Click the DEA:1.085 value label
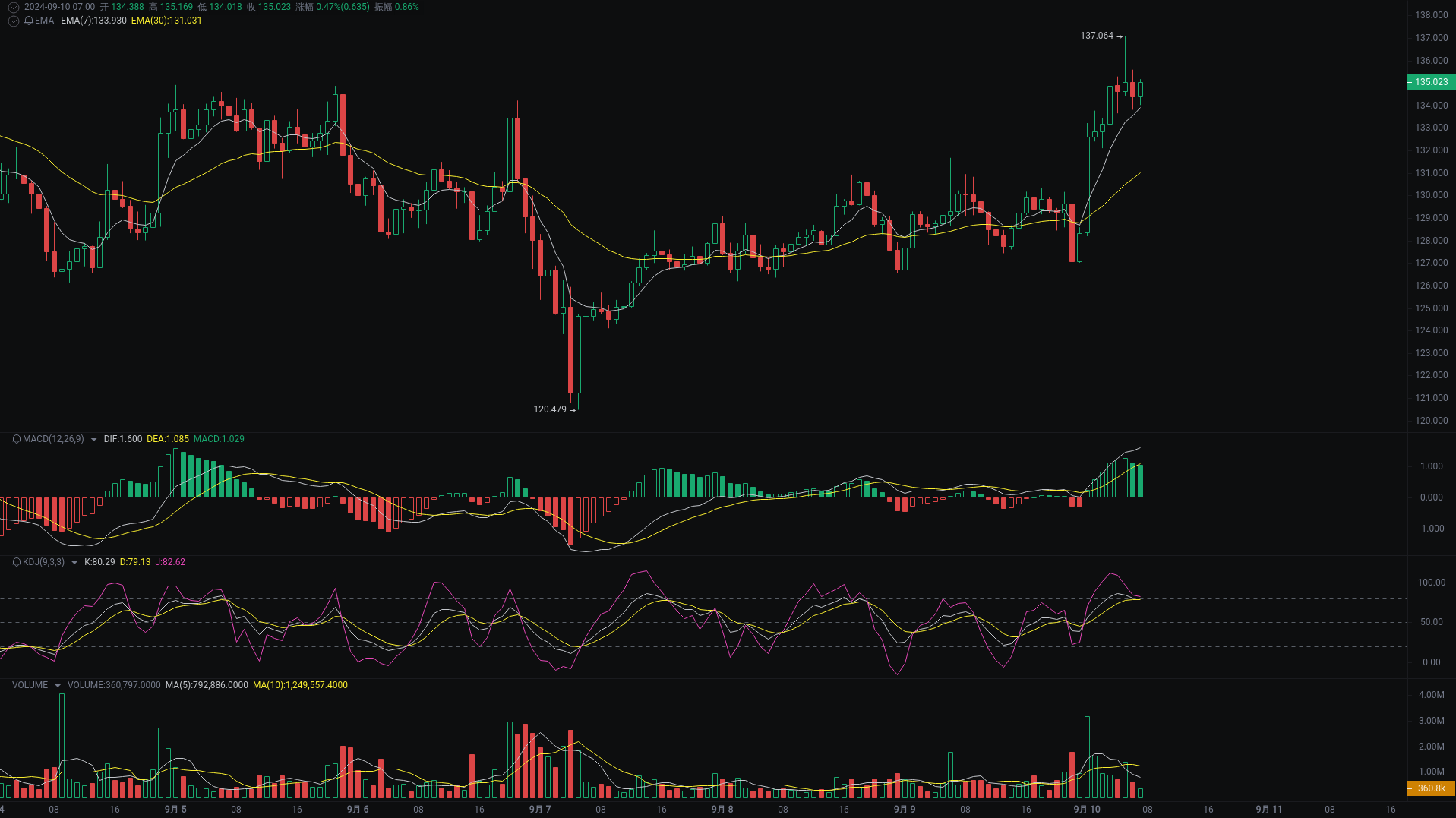 [x=168, y=438]
